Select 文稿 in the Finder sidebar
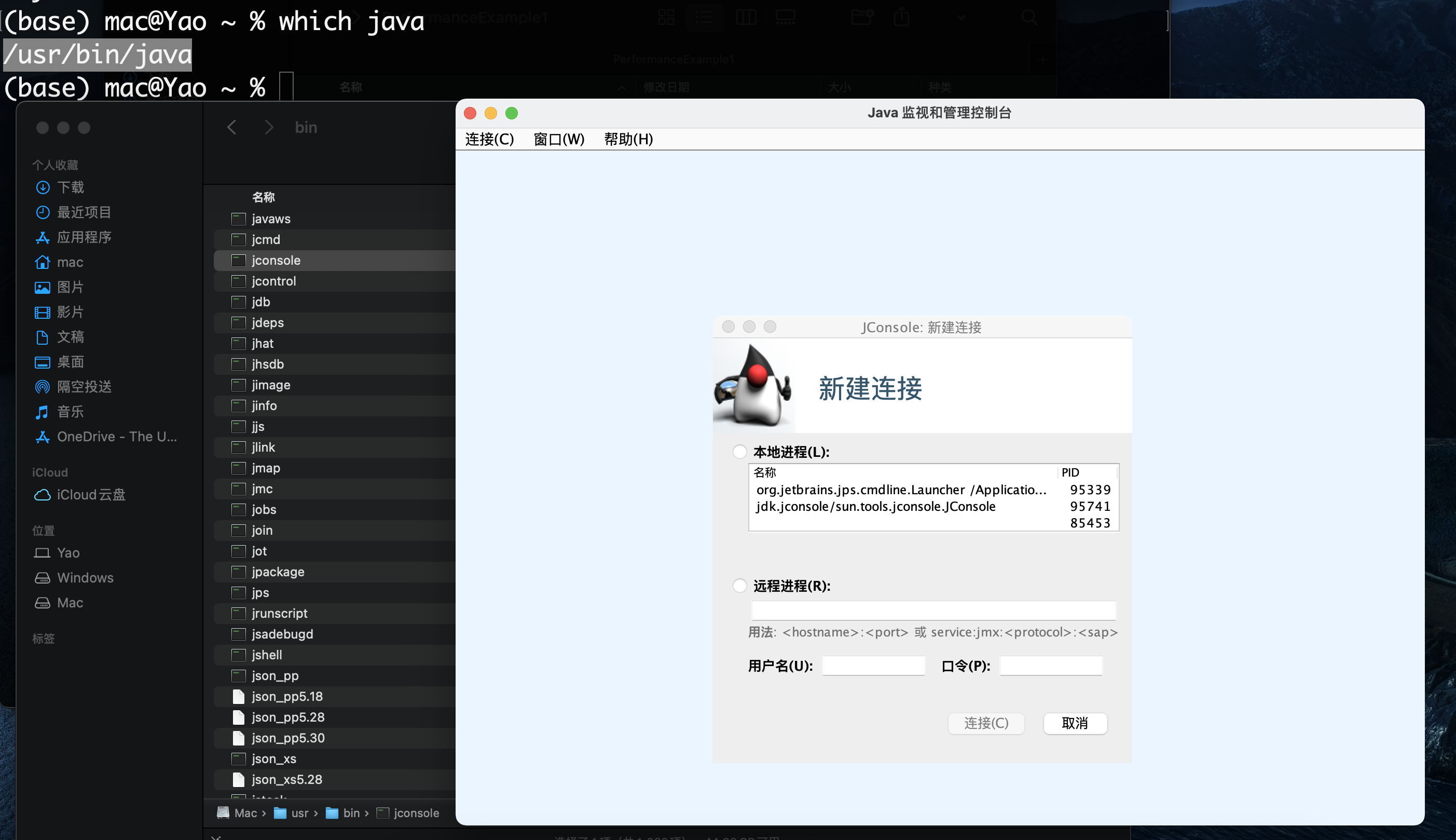1456x840 pixels. 71,337
